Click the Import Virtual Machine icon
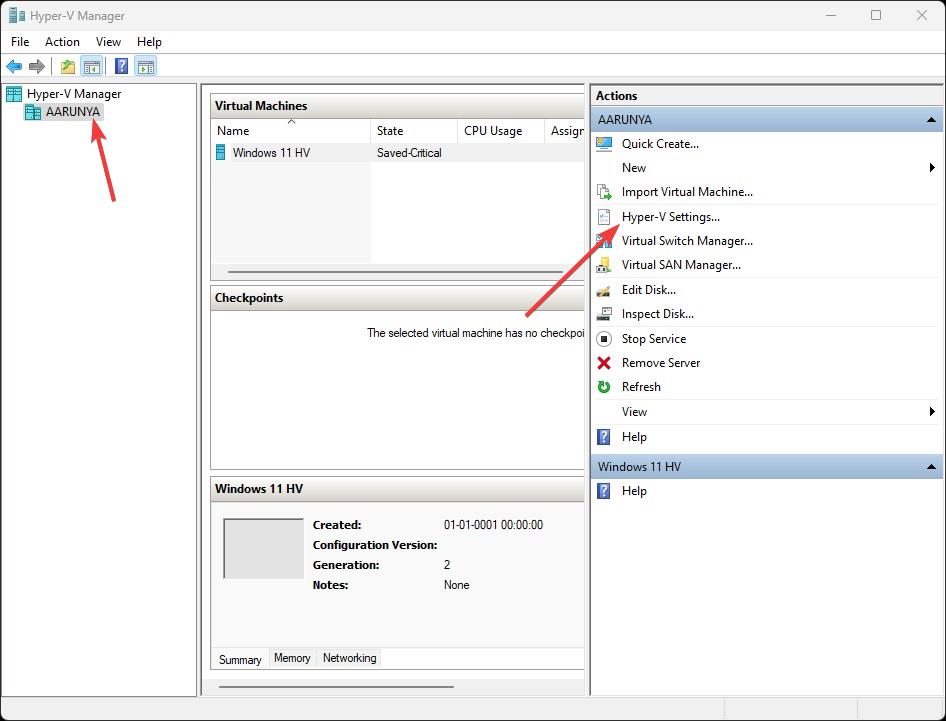The height and width of the screenshot is (721, 946). coord(604,192)
